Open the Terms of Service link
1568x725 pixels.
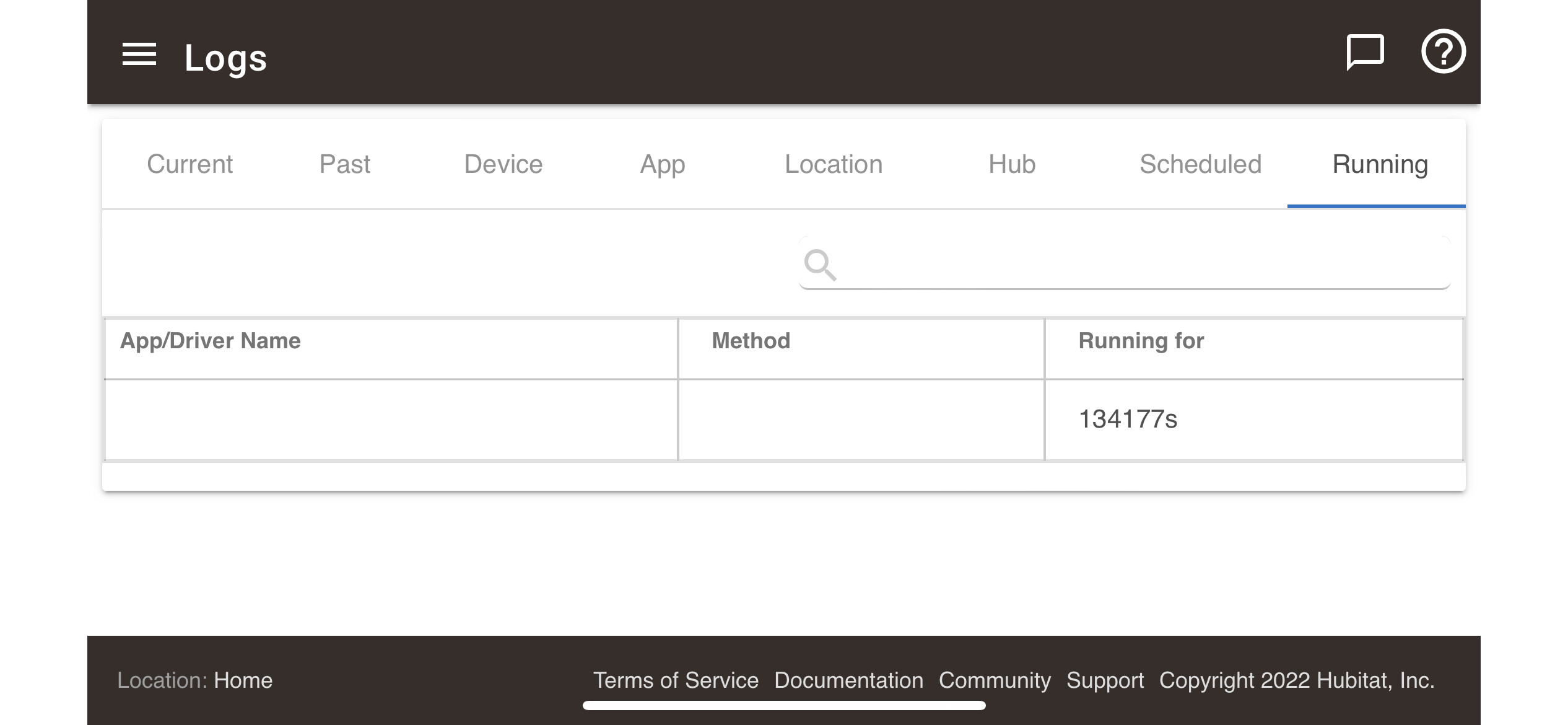click(x=676, y=680)
